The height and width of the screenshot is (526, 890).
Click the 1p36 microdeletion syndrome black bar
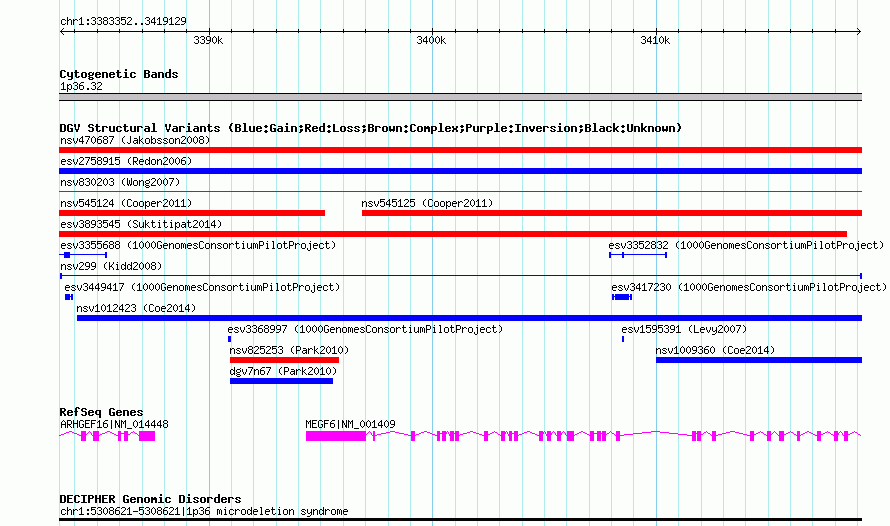[x=460, y=519]
